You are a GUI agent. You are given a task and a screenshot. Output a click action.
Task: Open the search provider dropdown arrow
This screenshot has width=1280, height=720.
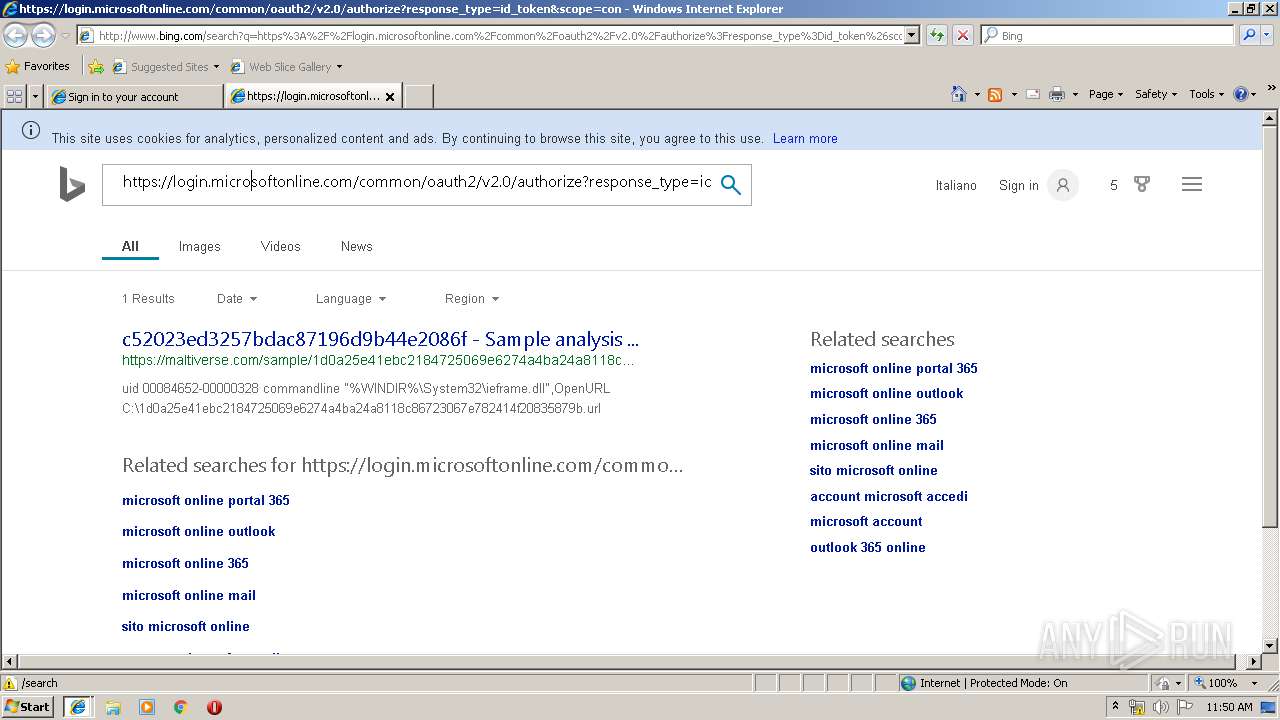[x=1269, y=35]
